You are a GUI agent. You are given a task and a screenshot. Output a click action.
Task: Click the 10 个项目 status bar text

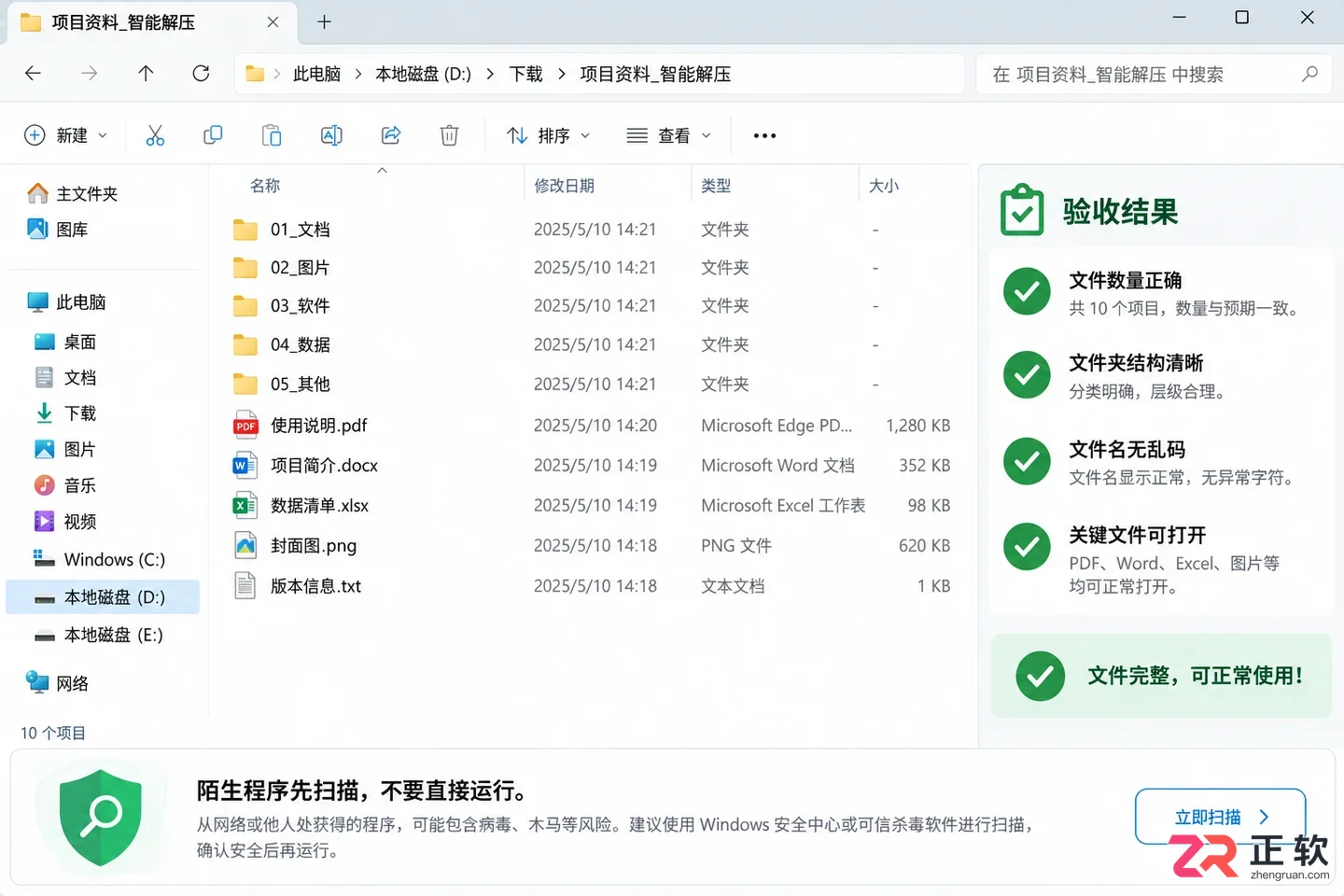(53, 733)
